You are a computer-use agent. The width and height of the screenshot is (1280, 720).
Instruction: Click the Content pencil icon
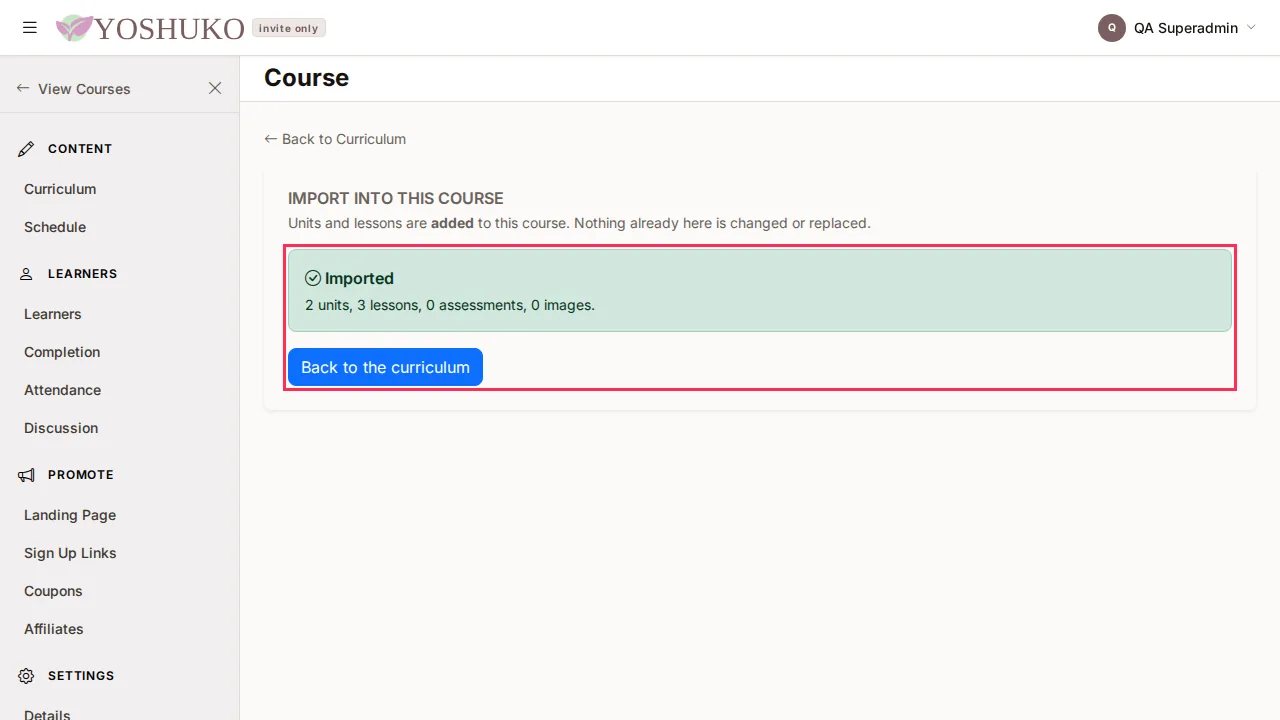[27, 149]
